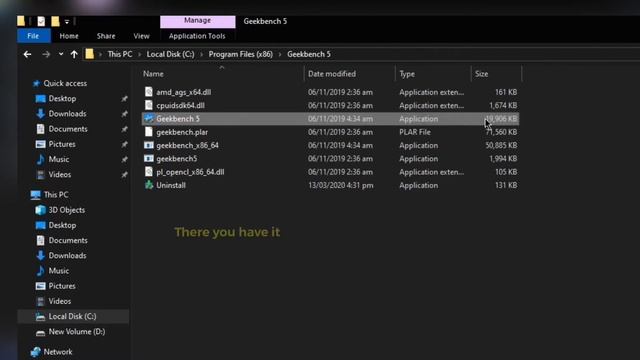
Task: Go up one folder level
Action: (74, 54)
